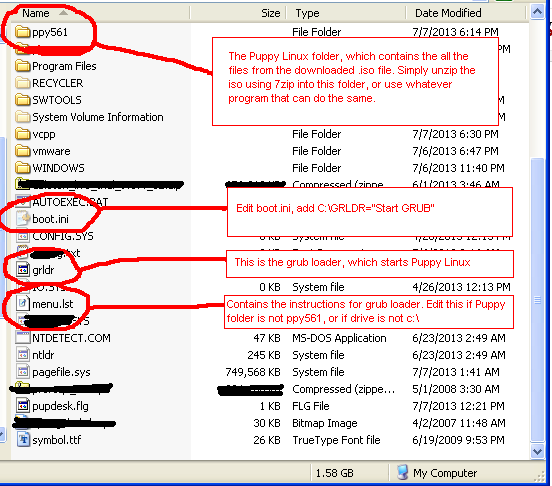Select the symbol.ttf file name
552x486 pixels.
click(x=57, y=440)
